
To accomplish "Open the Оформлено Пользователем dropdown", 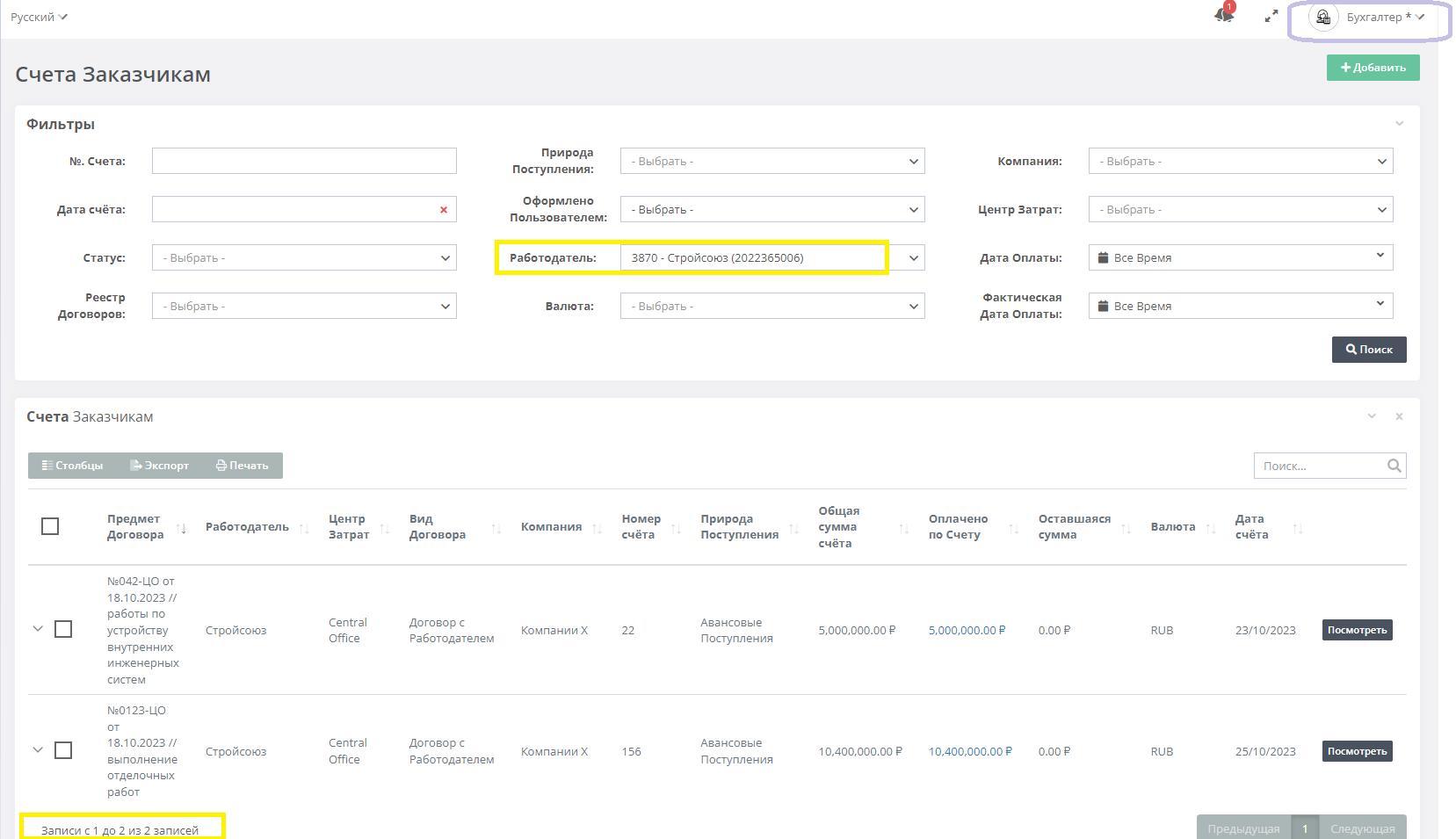I will pyautogui.click(x=772, y=209).
